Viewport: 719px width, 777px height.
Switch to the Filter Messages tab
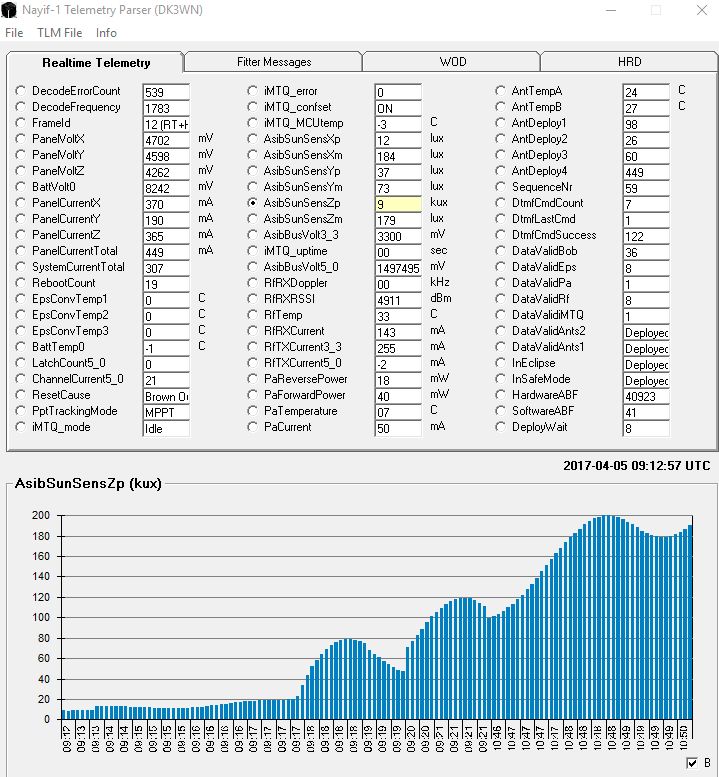pyautogui.click(x=273, y=62)
